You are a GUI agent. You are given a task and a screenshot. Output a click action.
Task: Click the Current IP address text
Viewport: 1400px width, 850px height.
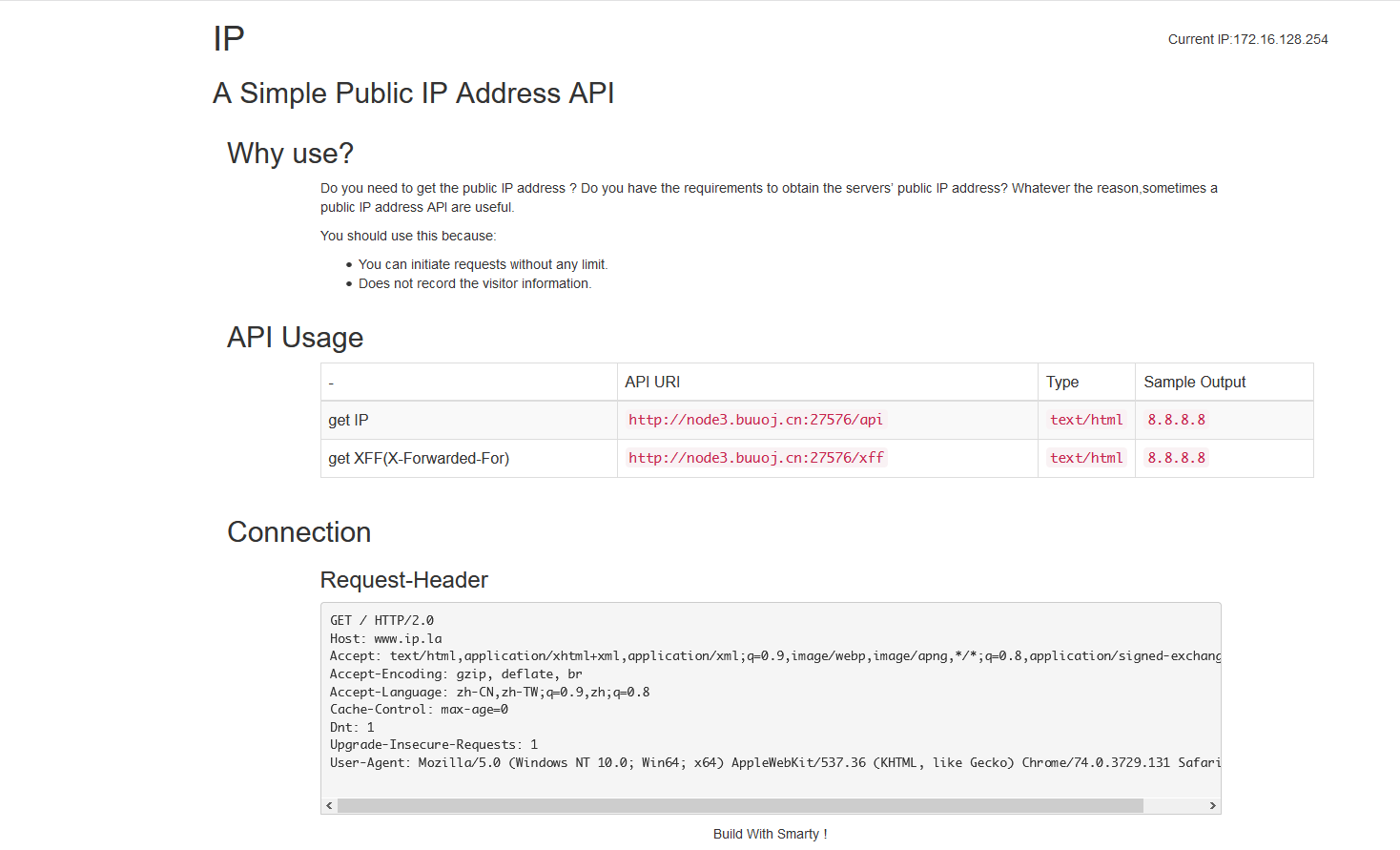[1247, 39]
